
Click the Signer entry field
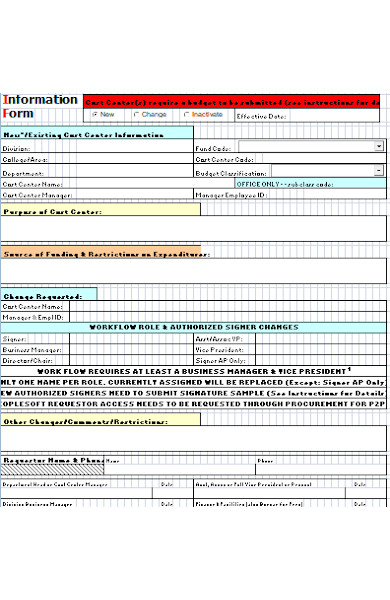tap(131, 339)
